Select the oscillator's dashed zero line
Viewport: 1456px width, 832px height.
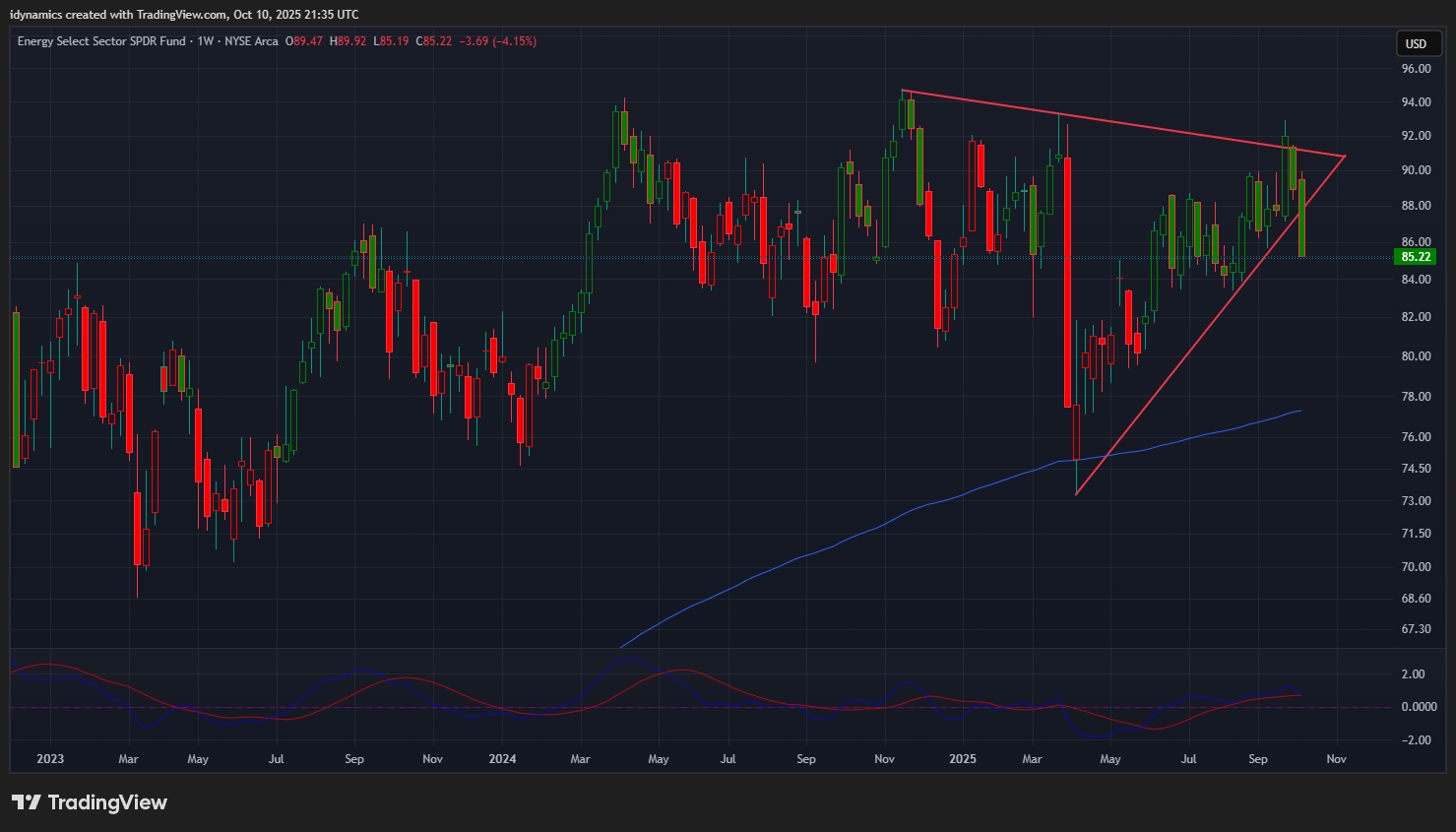click(689, 707)
